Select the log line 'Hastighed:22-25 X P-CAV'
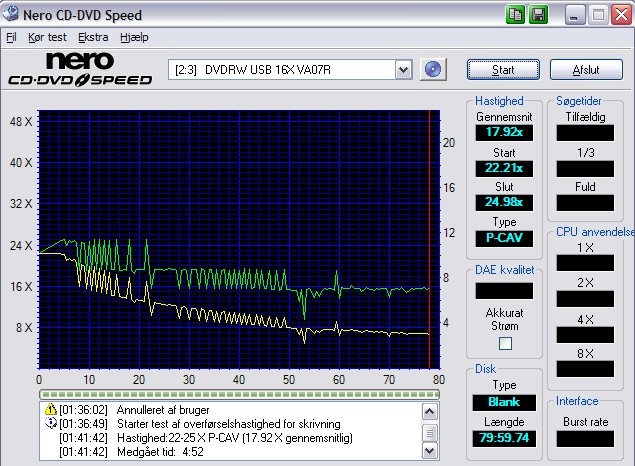 click(235, 438)
